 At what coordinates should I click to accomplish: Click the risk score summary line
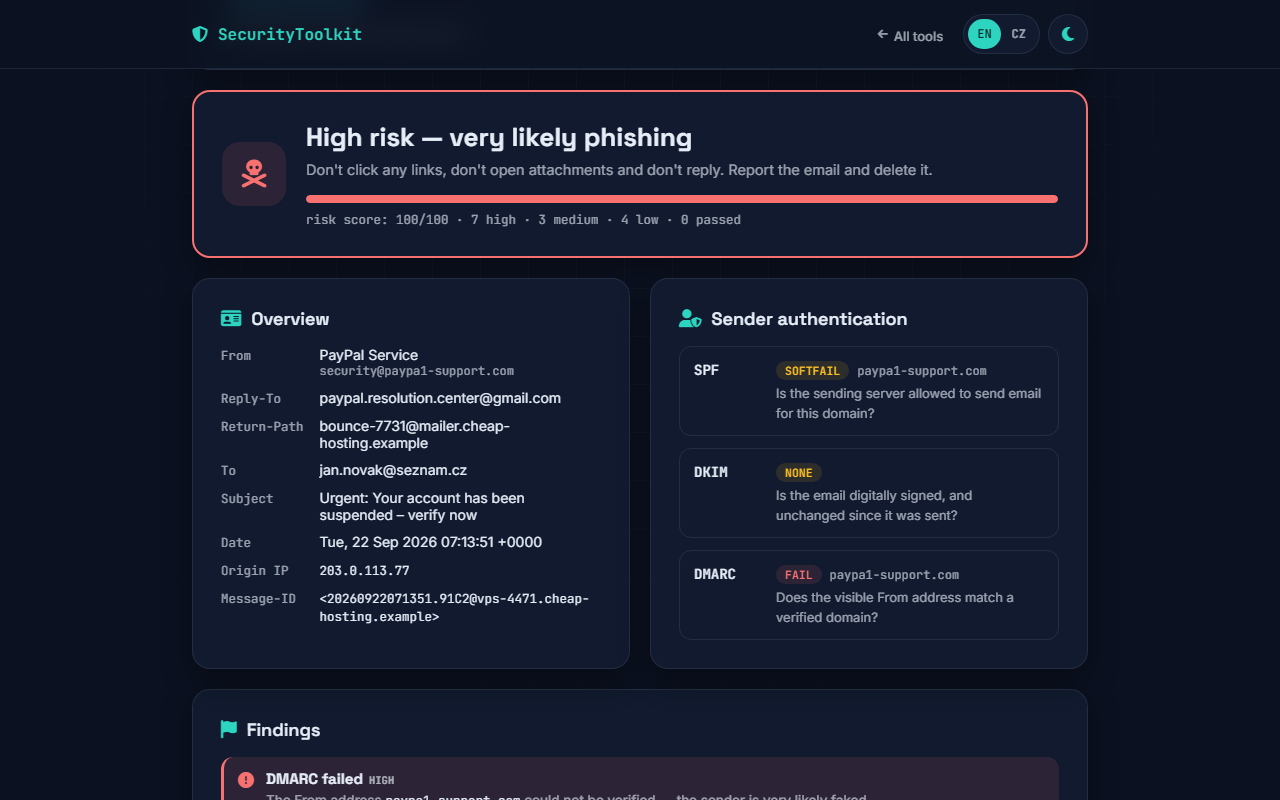pyautogui.click(x=523, y=220)
